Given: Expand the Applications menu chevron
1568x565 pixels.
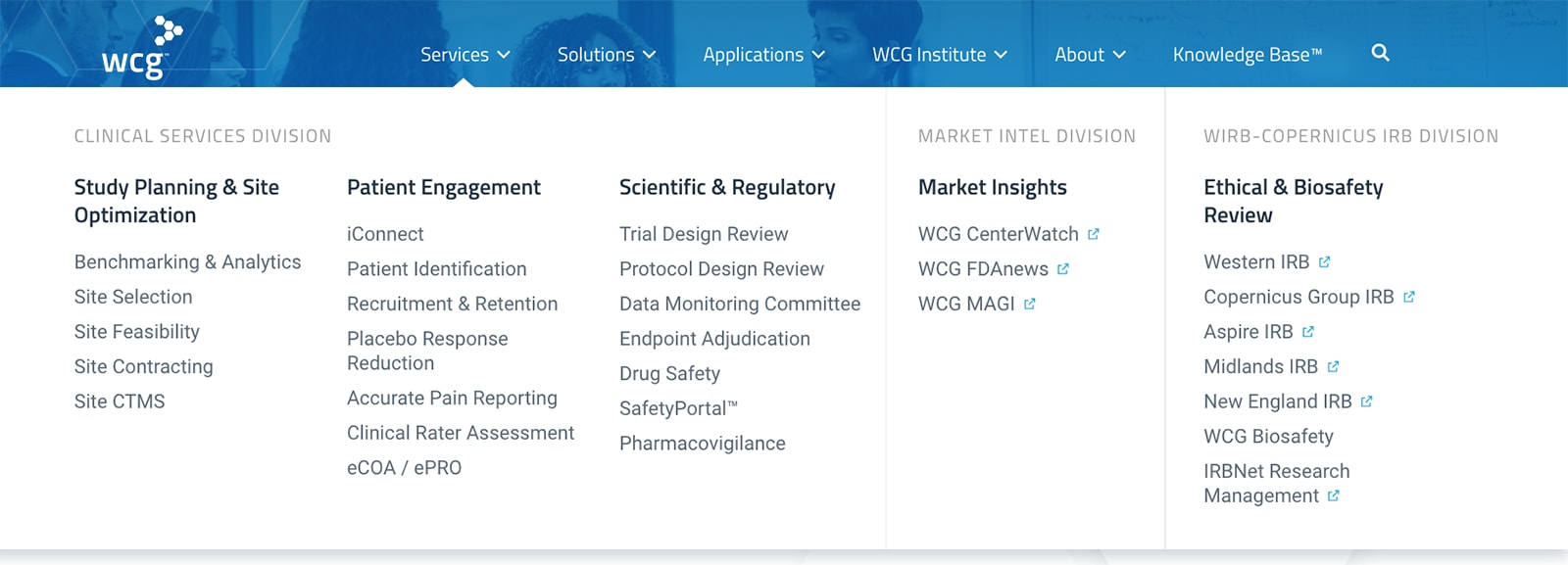Looking at the screenshot, I should [x=818, y=55].
